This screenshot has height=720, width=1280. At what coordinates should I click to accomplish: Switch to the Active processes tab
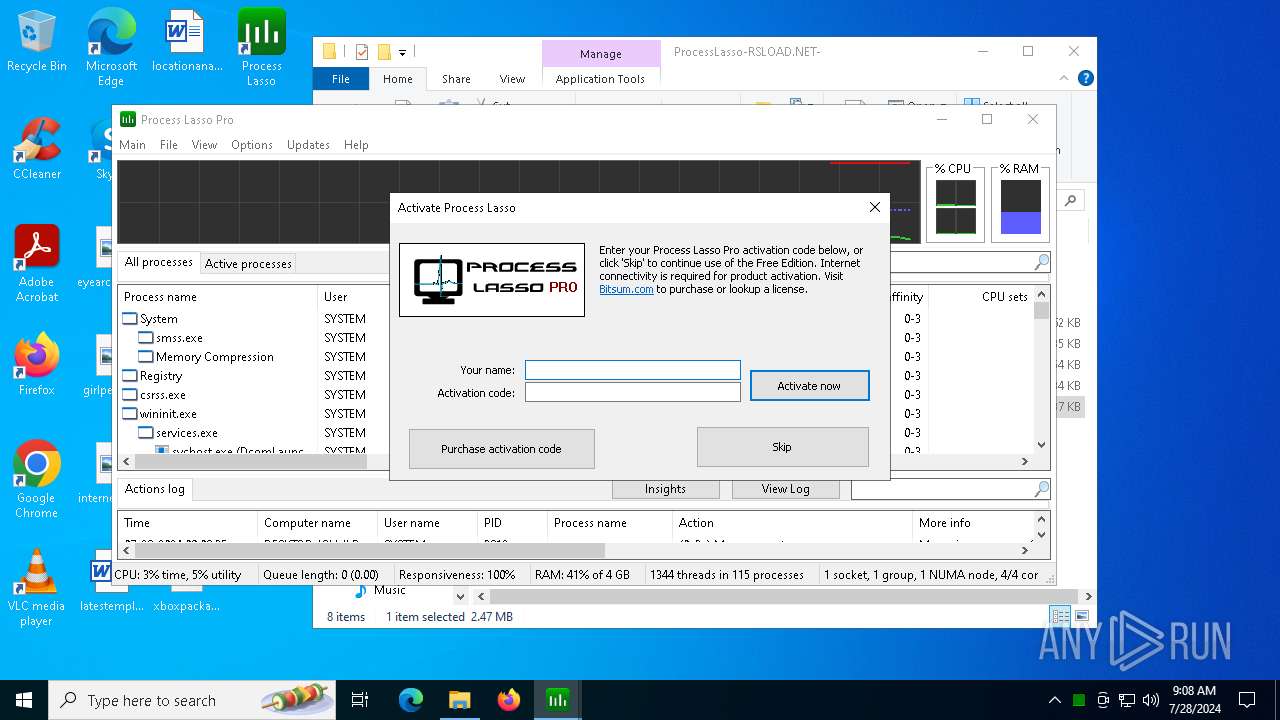click(248, 264)
